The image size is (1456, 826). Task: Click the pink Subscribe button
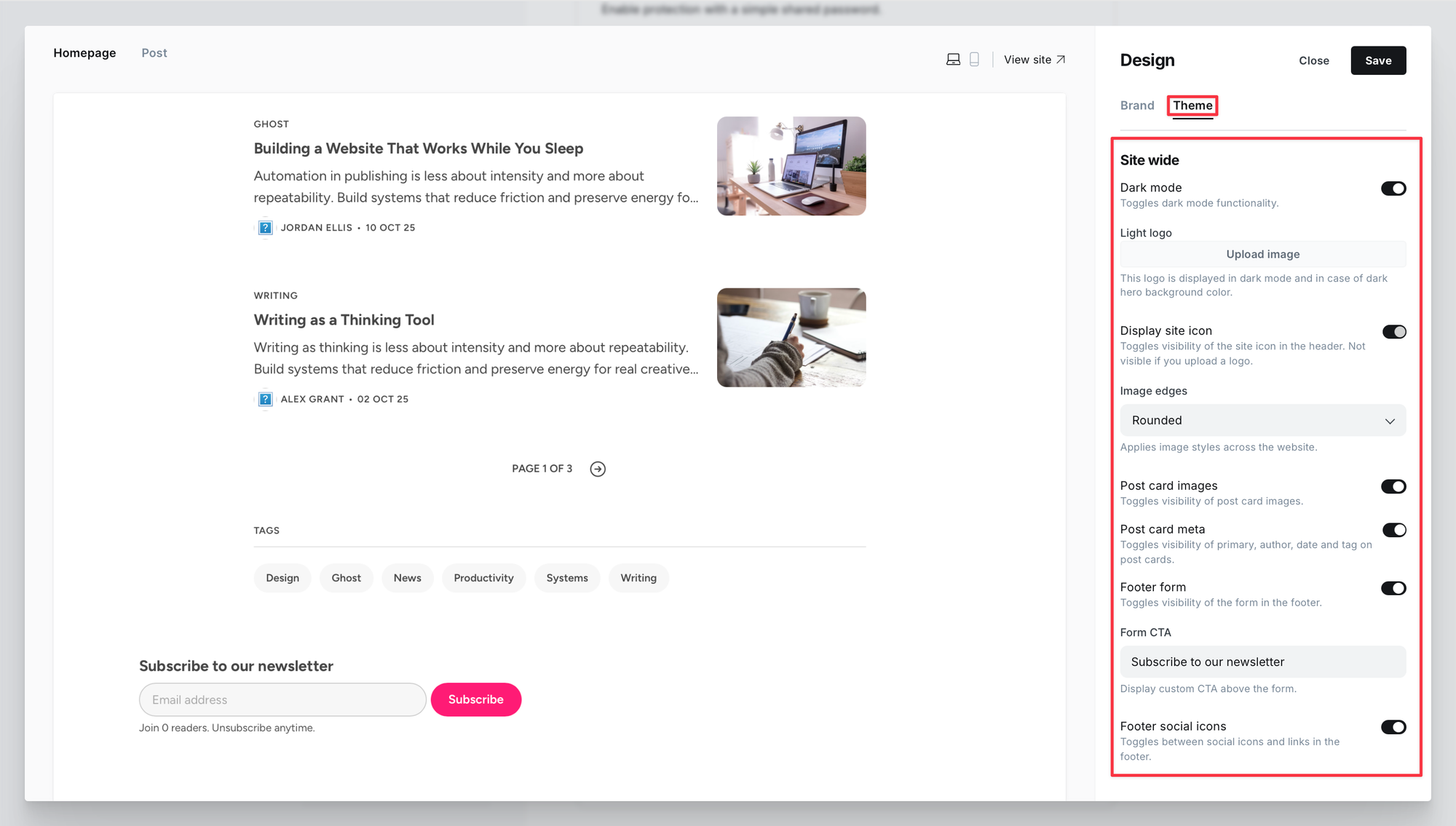click(476, 699)
